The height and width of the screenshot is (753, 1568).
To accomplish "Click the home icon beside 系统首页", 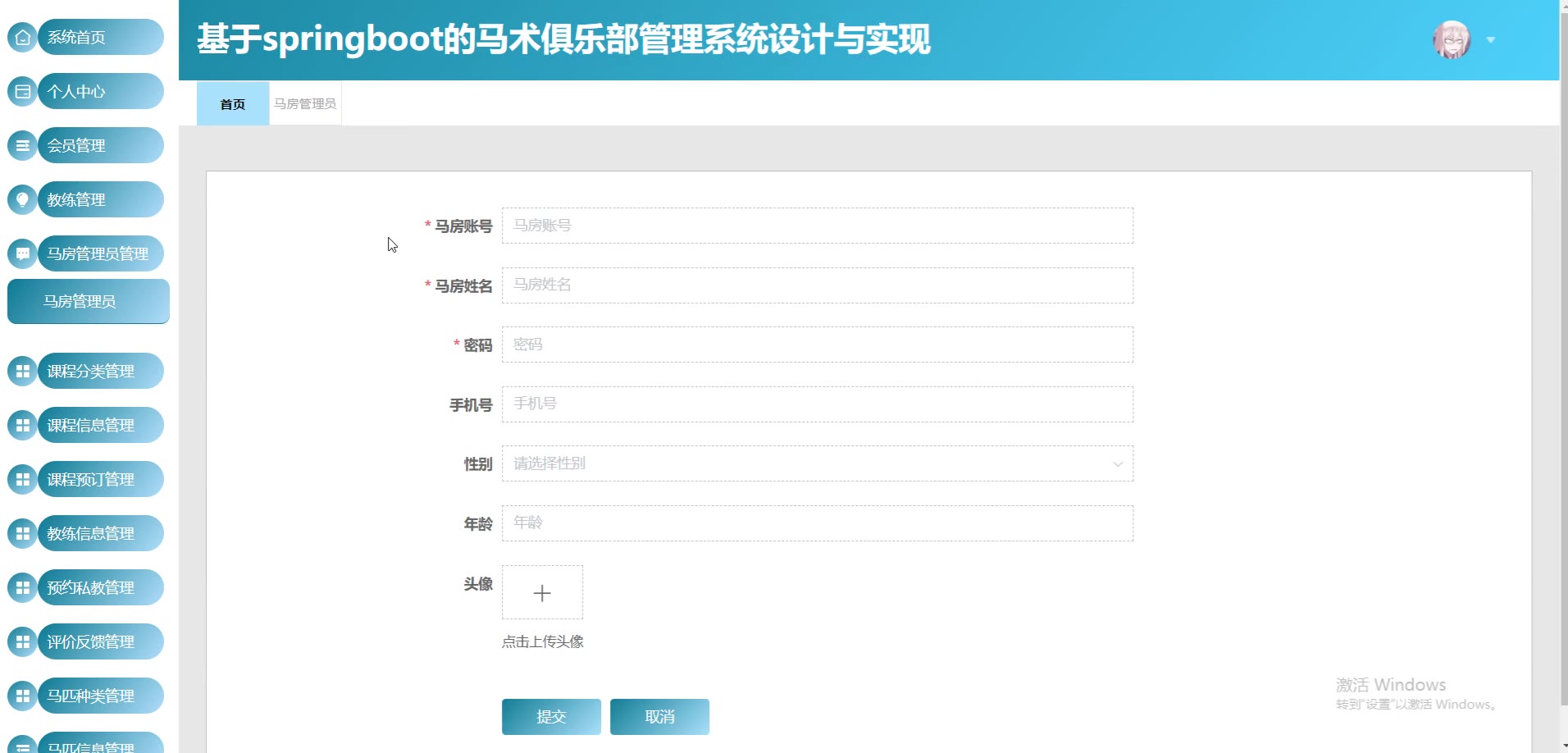I will pos(23,37).
